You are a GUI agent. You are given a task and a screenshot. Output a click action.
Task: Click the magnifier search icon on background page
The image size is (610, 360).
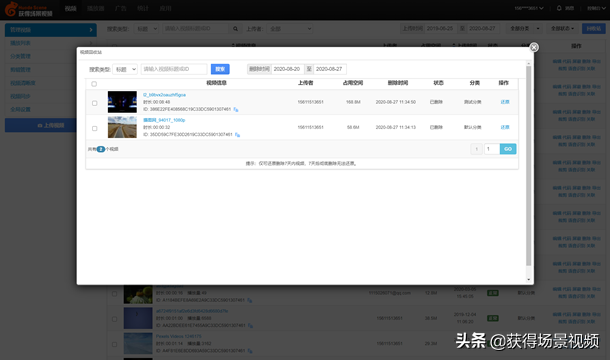(x=235, y=29)
